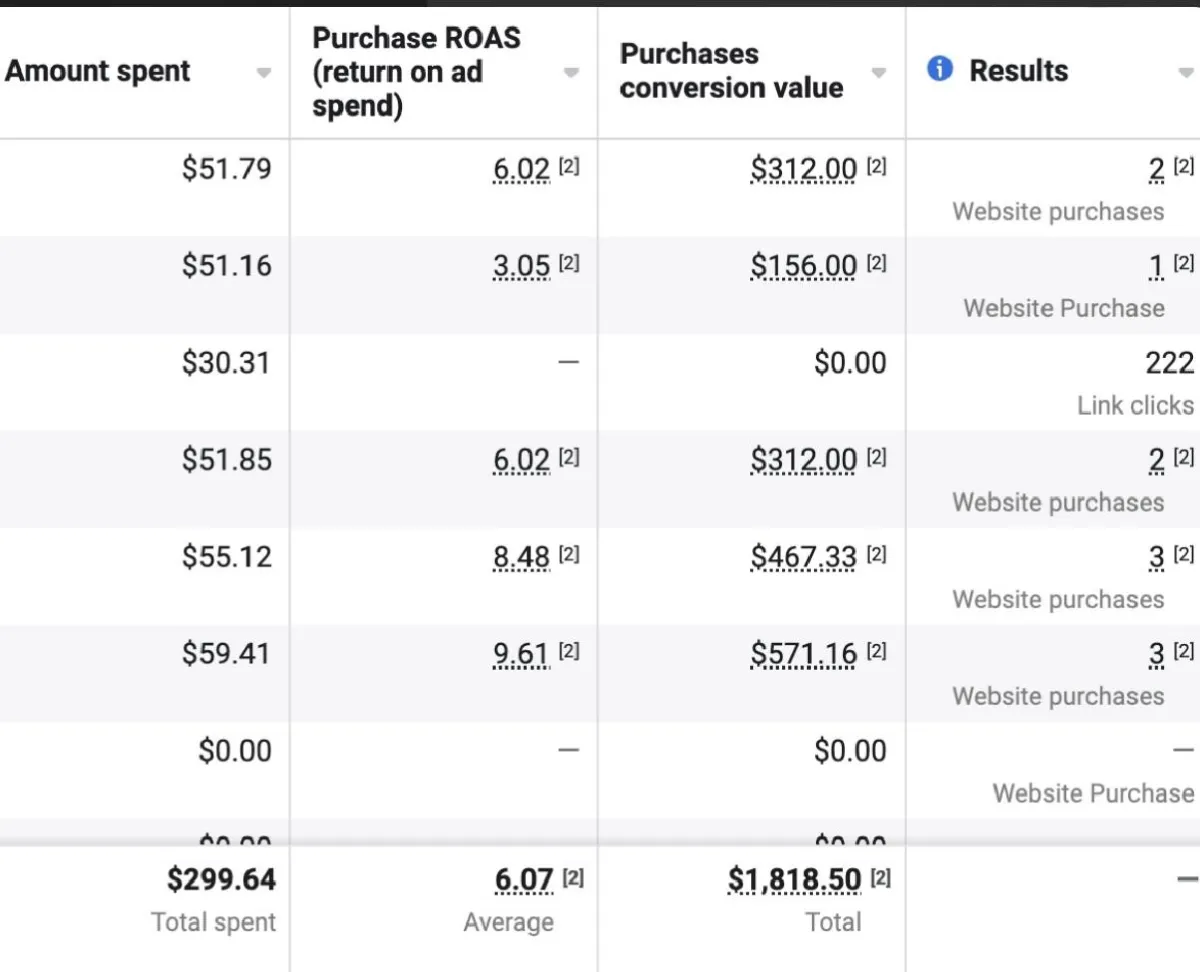Screen dimensions: 1200x972
Task: Click the 6.07 average ROAS total
Action: tap(524, 880)
